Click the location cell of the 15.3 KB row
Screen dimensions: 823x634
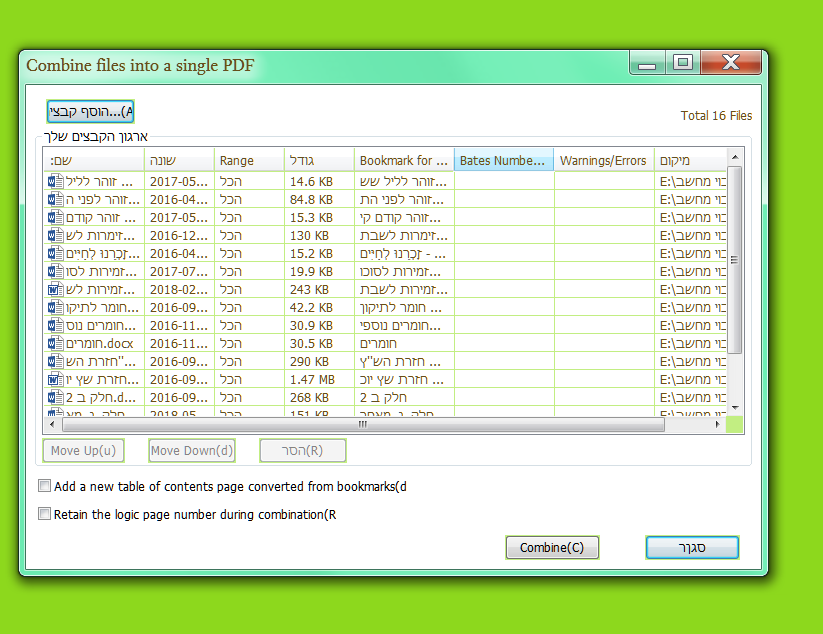click(690, 217)
